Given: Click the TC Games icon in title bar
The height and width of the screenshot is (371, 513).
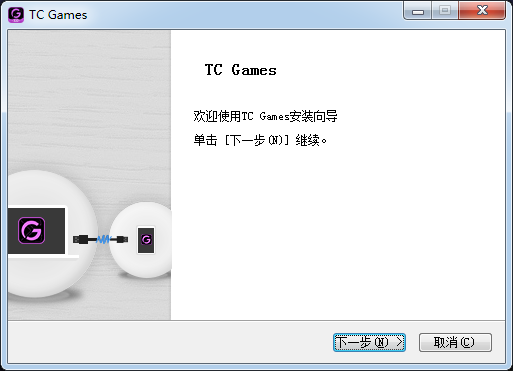Looking at the screenshot, I should click(x=16, y=15).
